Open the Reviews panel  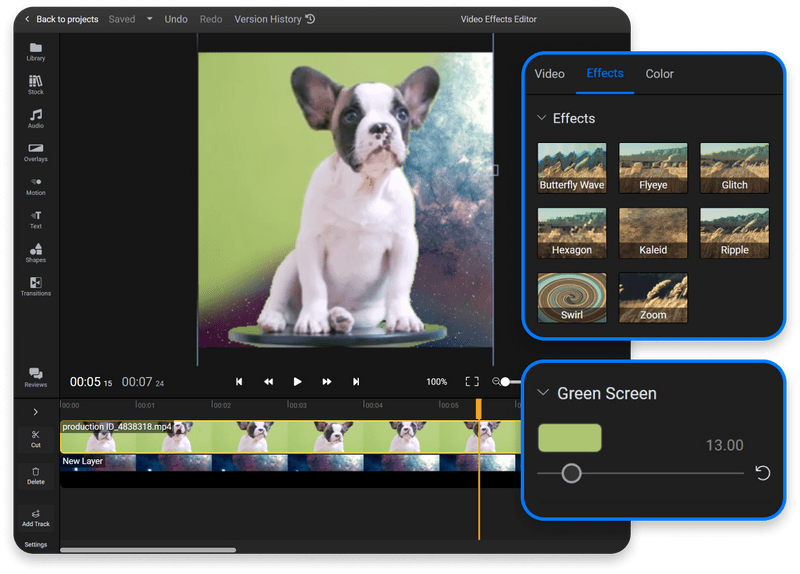[x=36, y=378]
